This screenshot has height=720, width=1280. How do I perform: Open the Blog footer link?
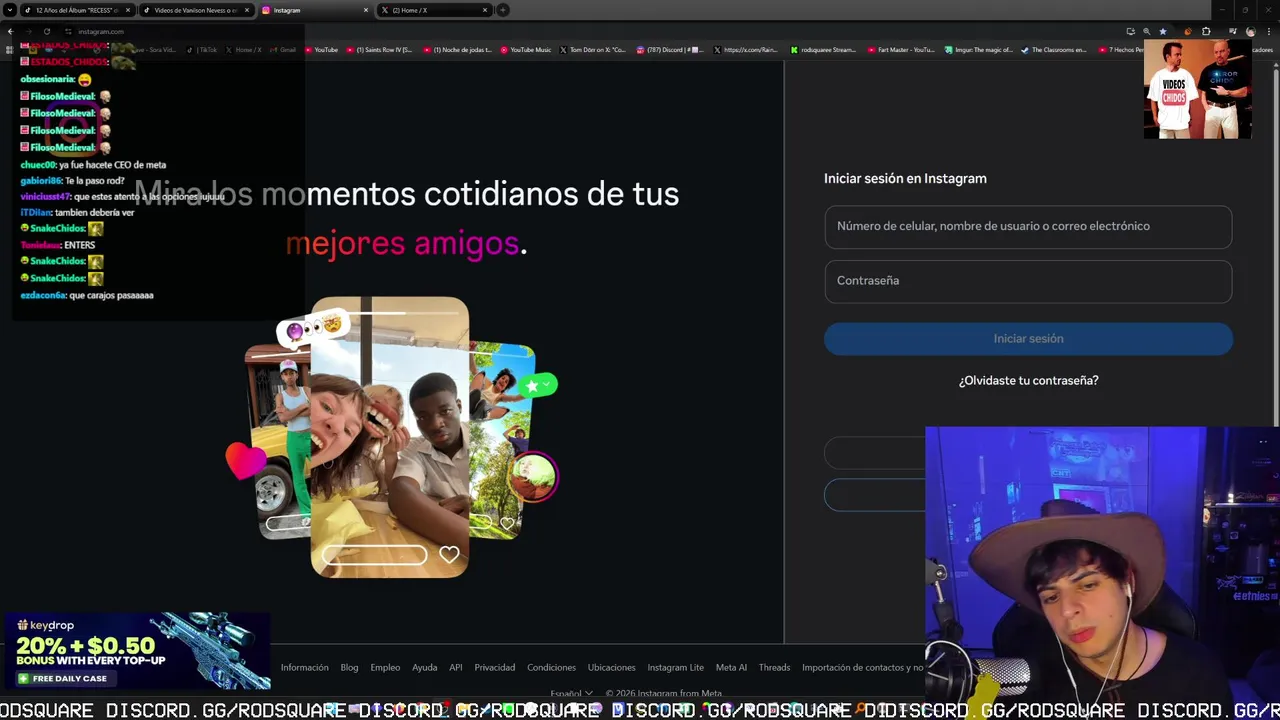(x=349, y=668)
